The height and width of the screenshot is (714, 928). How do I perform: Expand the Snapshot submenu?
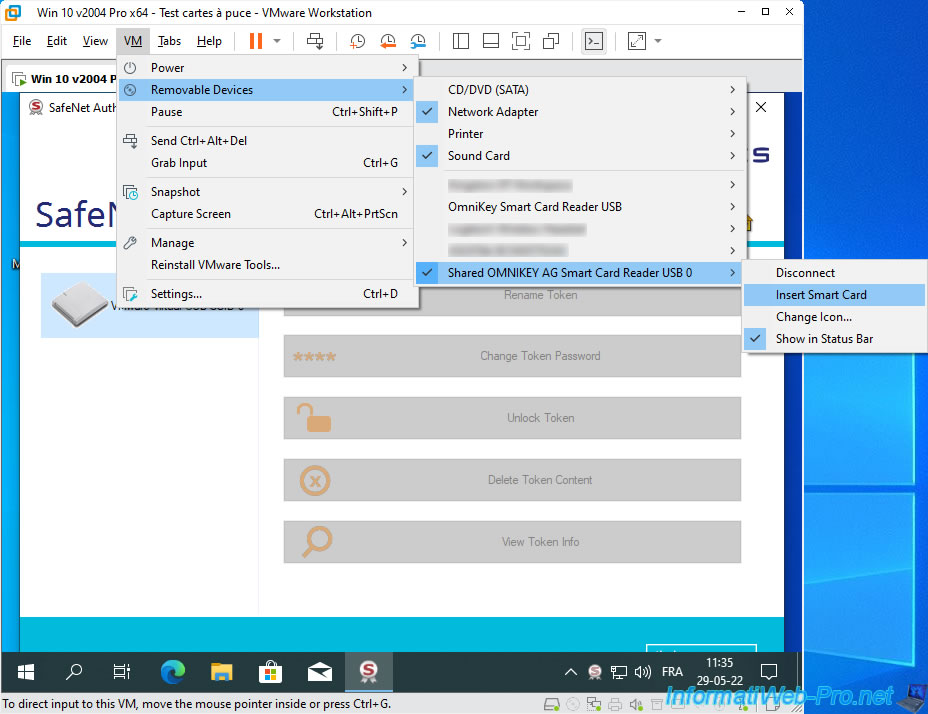268,192
